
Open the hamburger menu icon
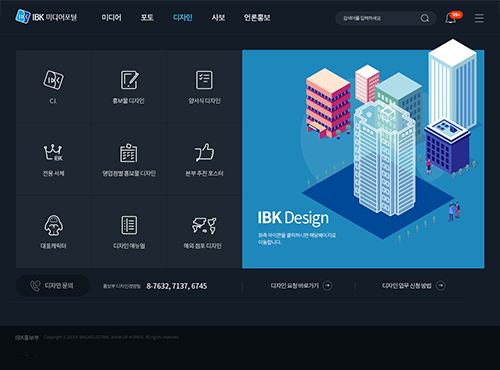[479, 18]
